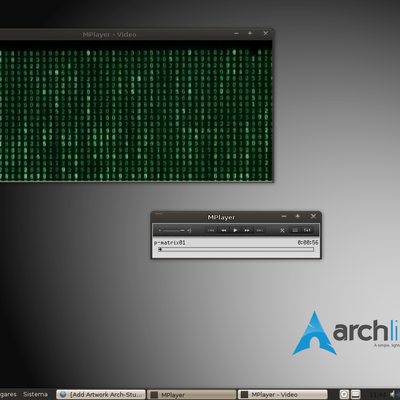Close the MPlayer - Video window
Viewport: 400px width, 400px height.
265,33
